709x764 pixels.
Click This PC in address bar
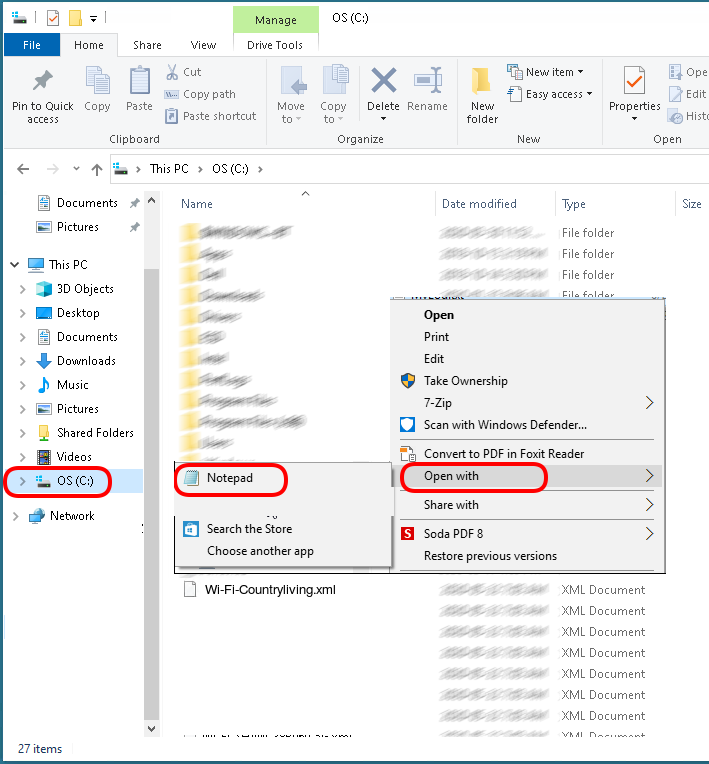[x=169, y=169]
